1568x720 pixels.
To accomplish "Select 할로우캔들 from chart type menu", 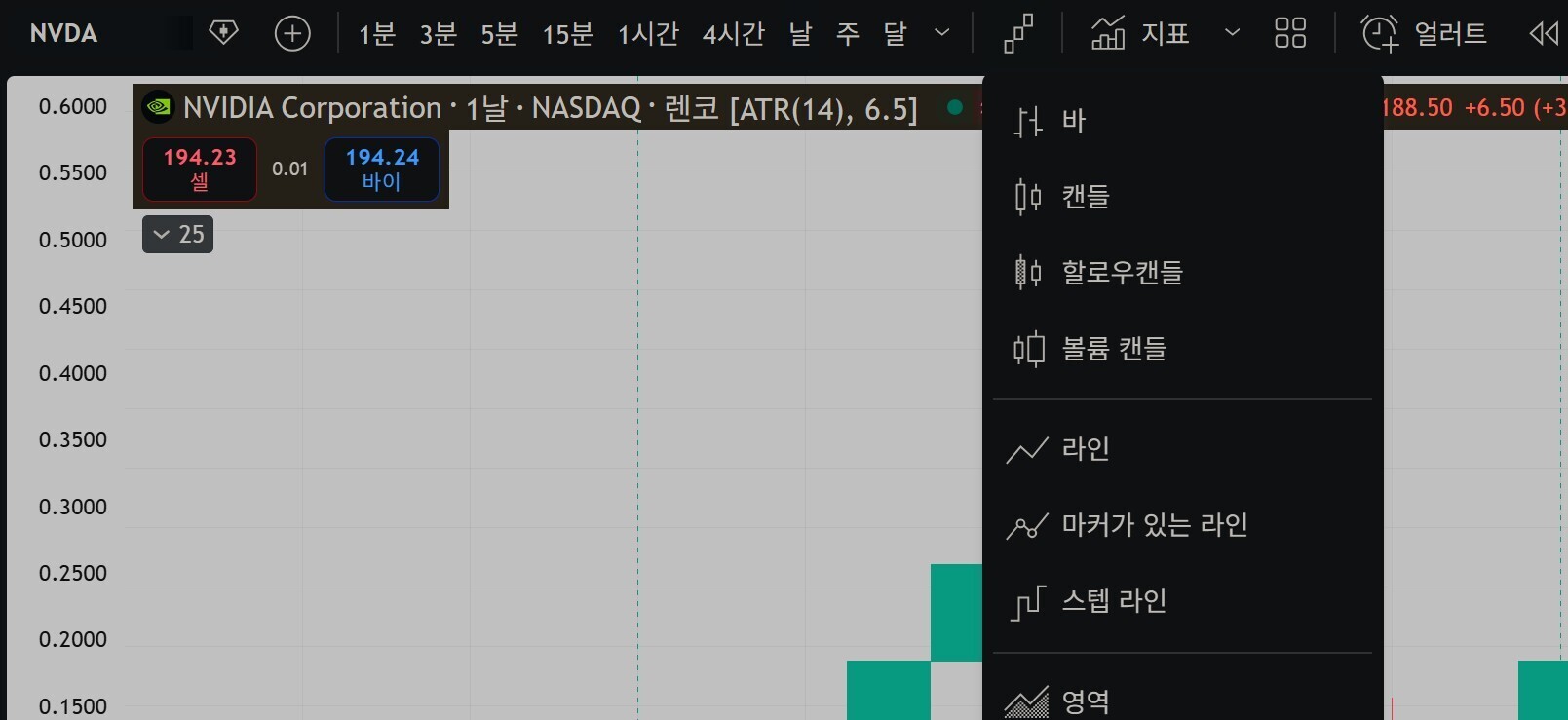I will [x=1182, y=272].
